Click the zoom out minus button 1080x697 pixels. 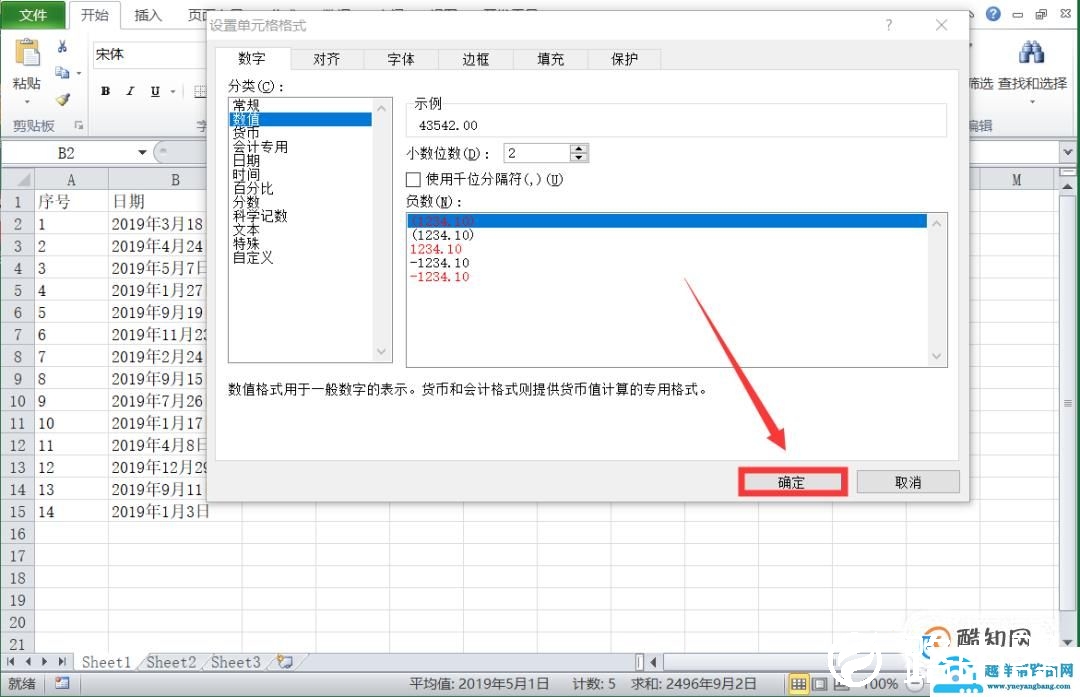pyautogui.click(x=916, y=684)
